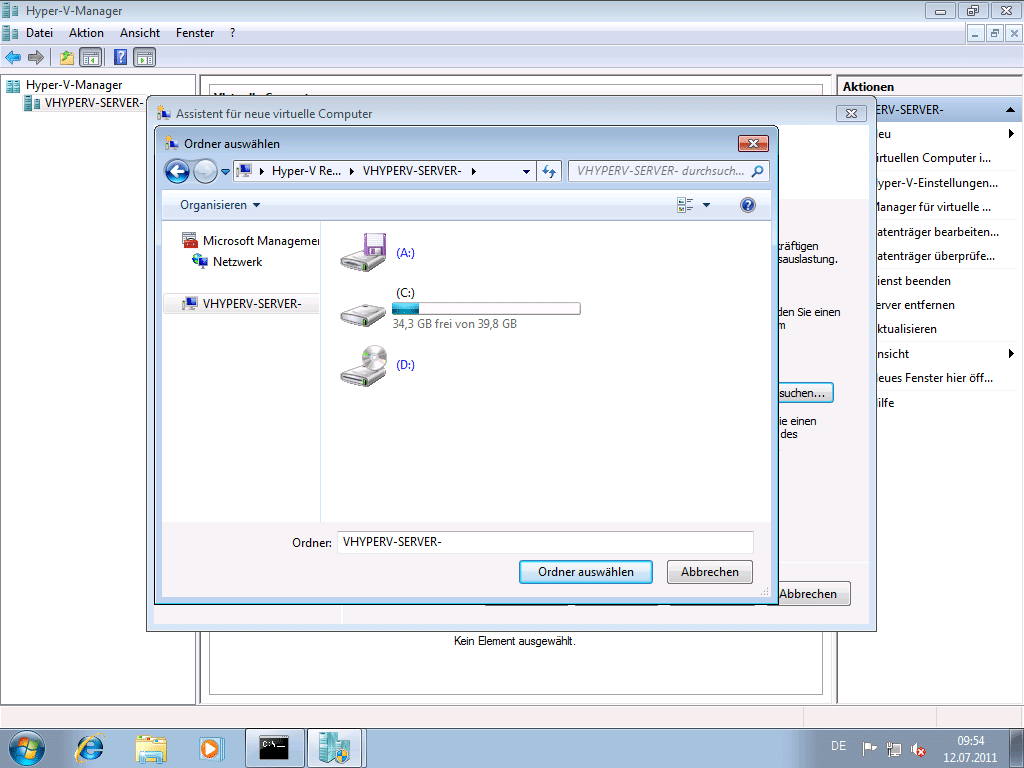Click the Hyper-V Re... breadcrumb segment

(x=306, y=171)
